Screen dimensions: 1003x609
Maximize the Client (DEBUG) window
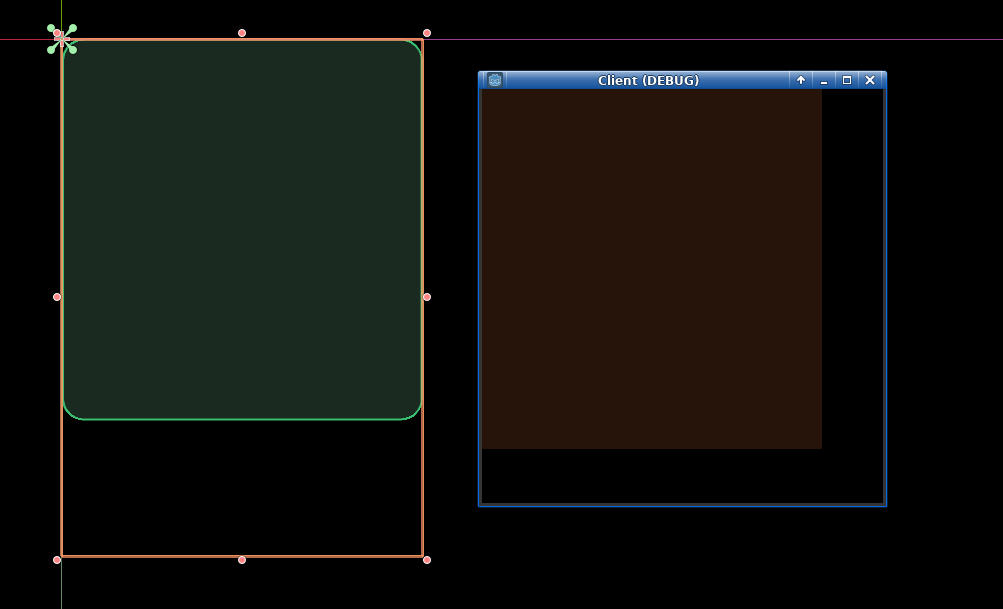point(847,80)
